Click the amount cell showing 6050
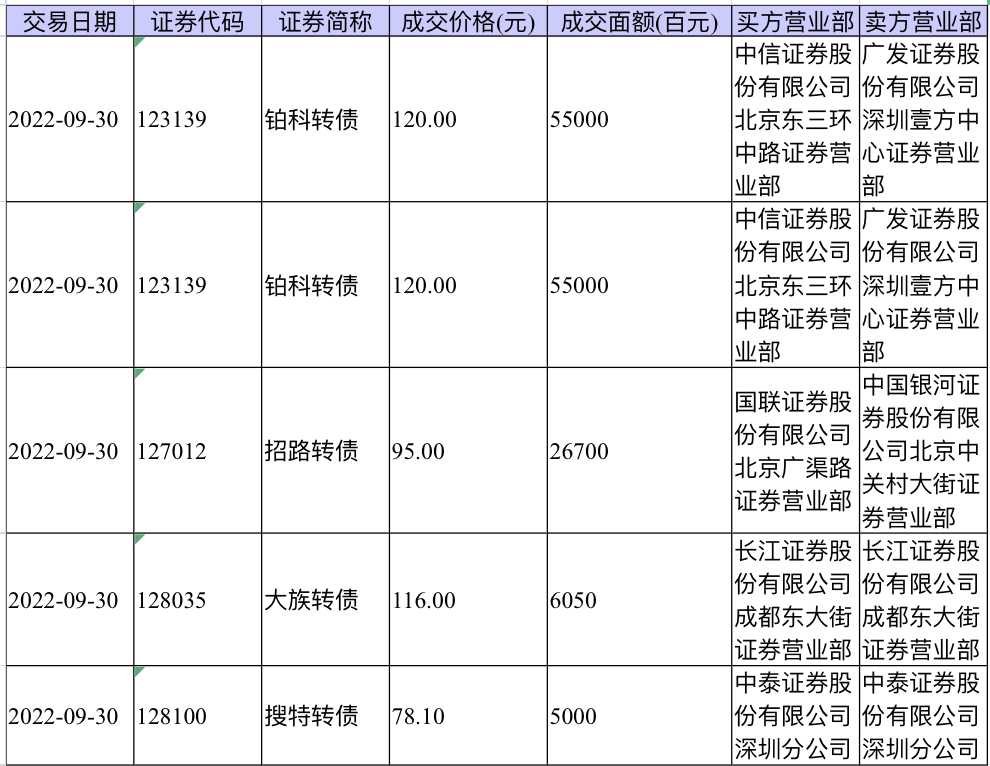Viewport: 990px width, 766px height. [640, 599]
